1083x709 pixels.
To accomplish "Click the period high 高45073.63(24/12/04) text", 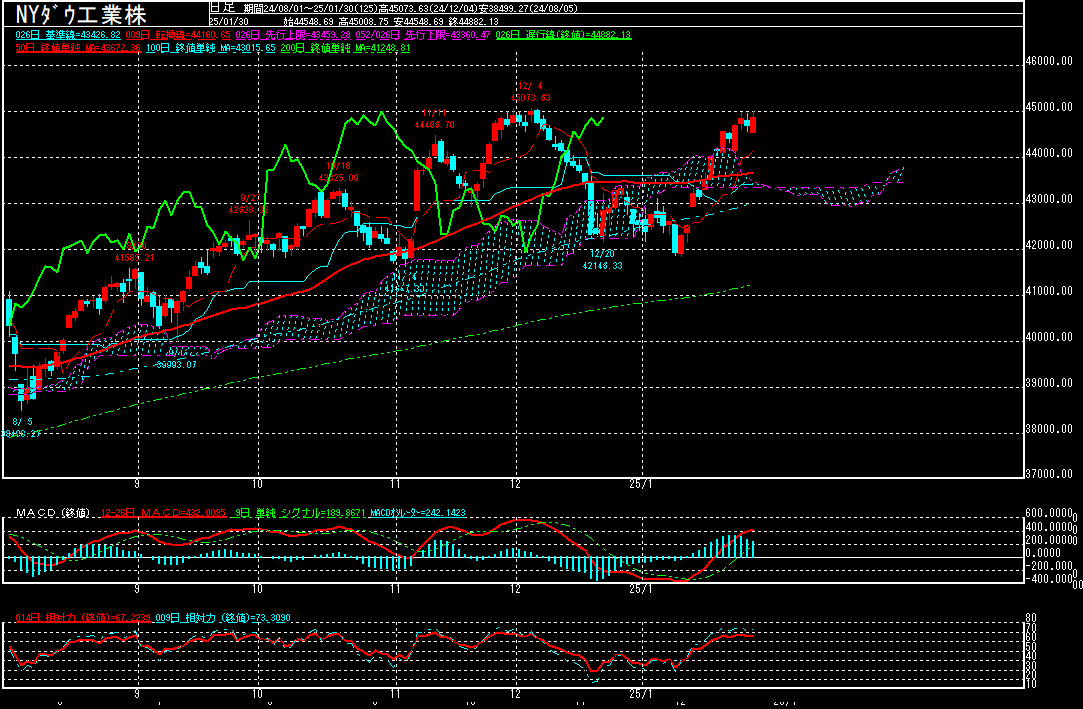I will click(428, 9).
